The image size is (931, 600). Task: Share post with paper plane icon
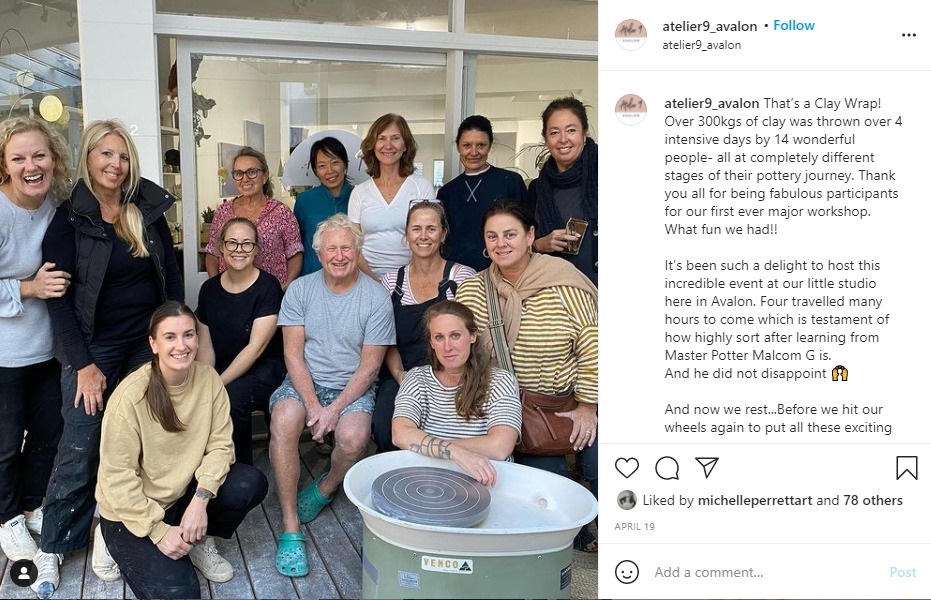[707, 468]
